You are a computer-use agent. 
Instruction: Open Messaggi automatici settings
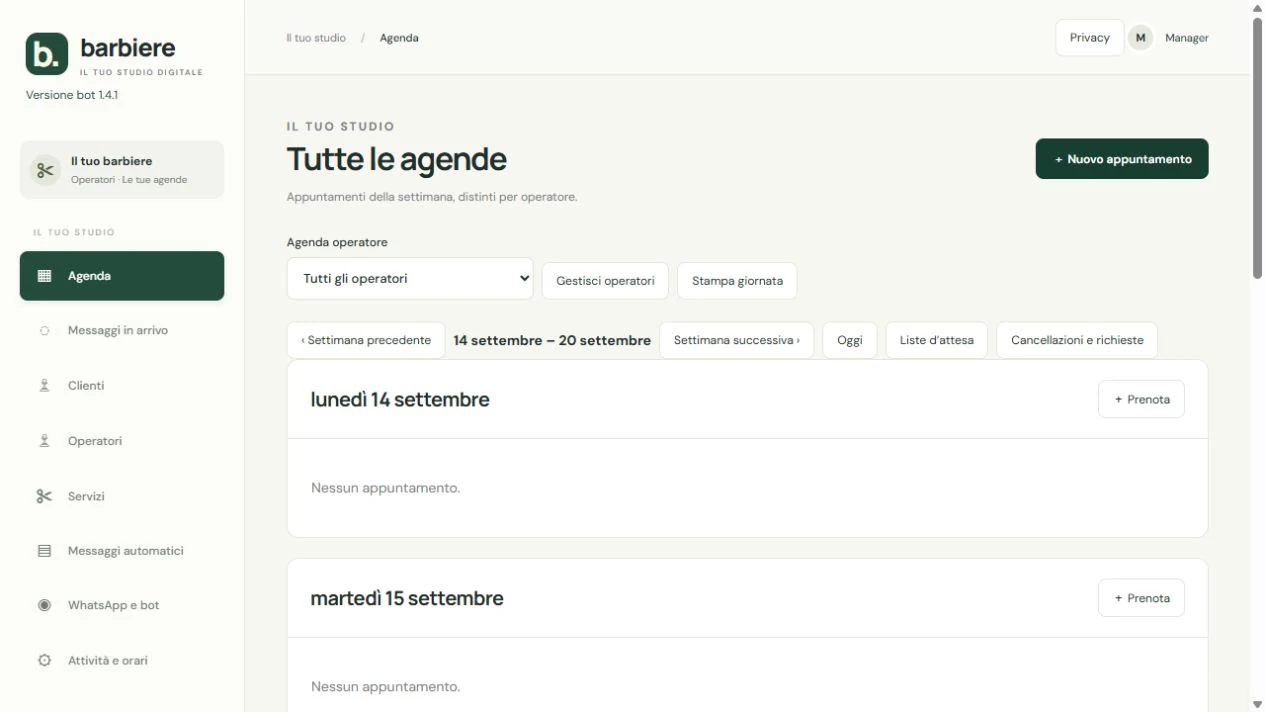(122, 551)
